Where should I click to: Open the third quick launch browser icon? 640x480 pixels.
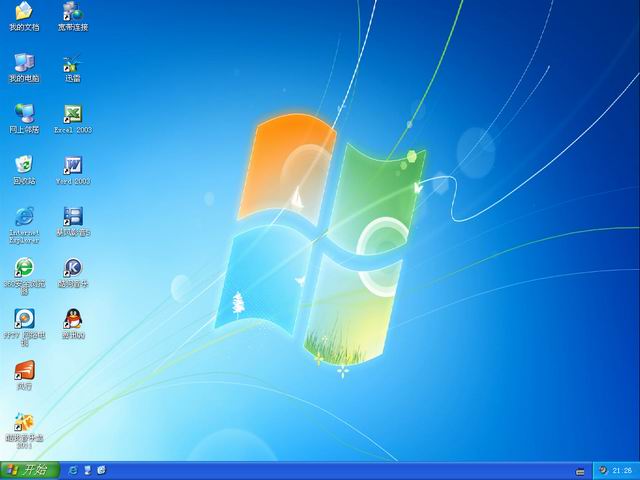(x=102, y=470)
